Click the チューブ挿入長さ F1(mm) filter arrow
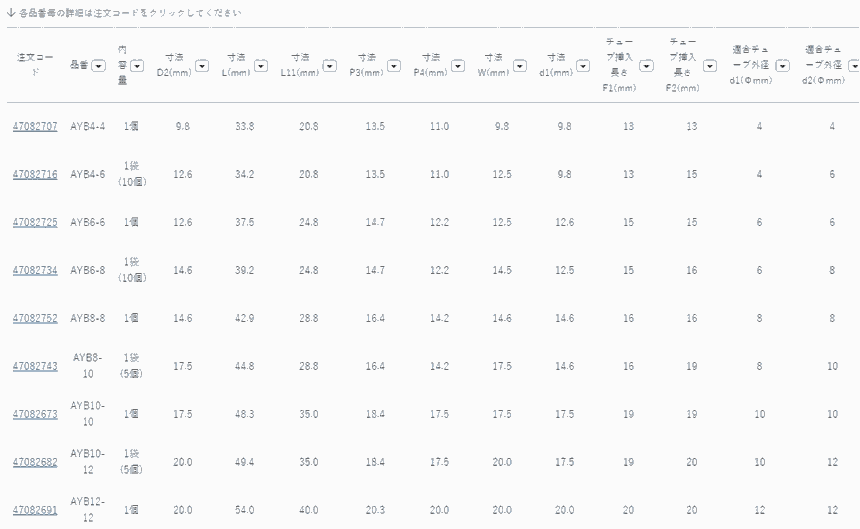 pyautogui.click(x=646, y=66)
